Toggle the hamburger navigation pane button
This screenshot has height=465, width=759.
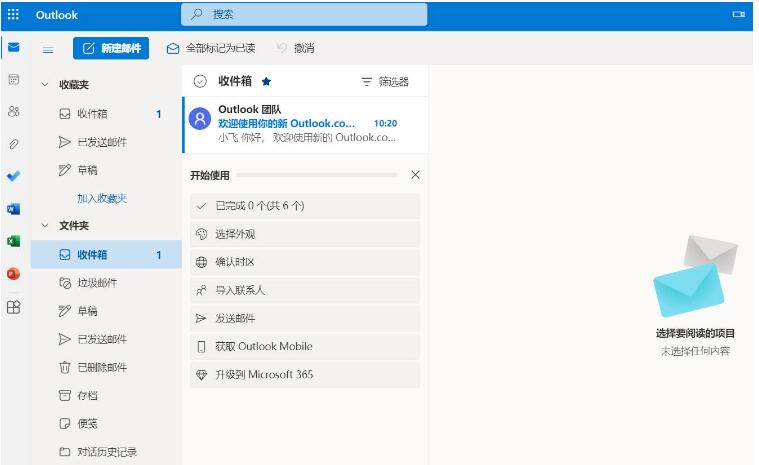coord(48,48)
